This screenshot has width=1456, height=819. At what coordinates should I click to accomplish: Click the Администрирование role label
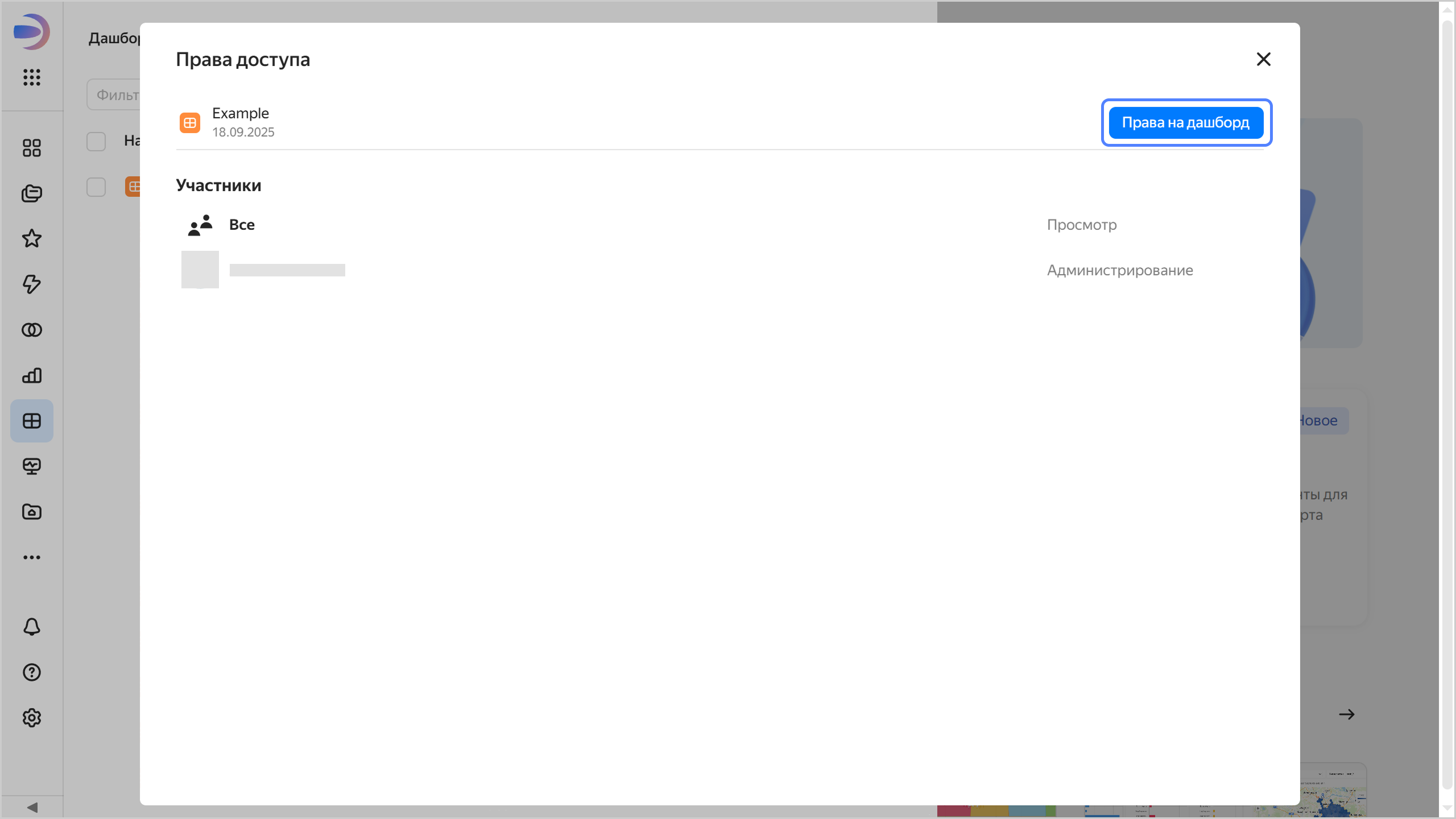1120,270
